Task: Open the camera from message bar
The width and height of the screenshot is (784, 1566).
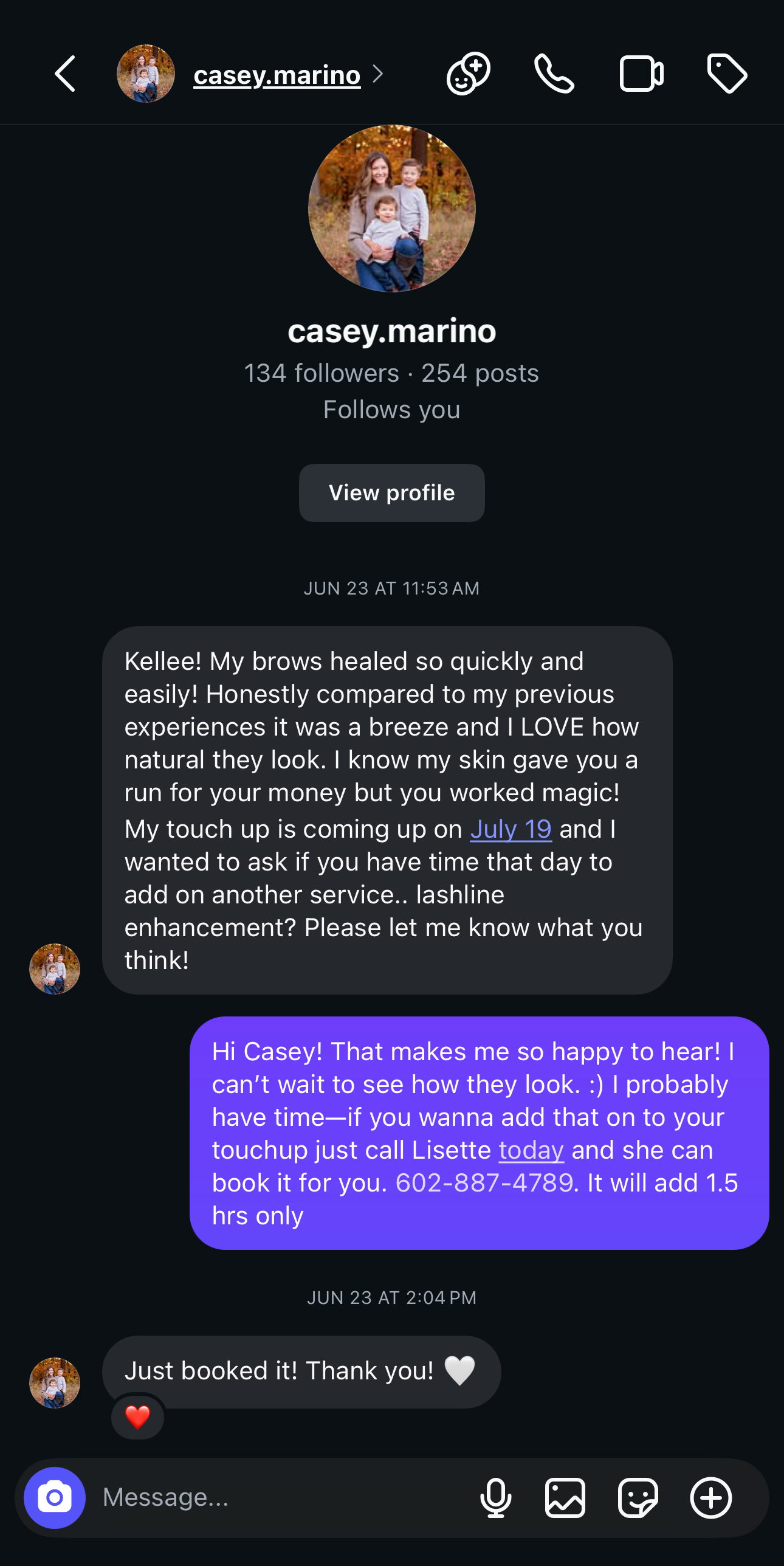Action: (55, 1498)
